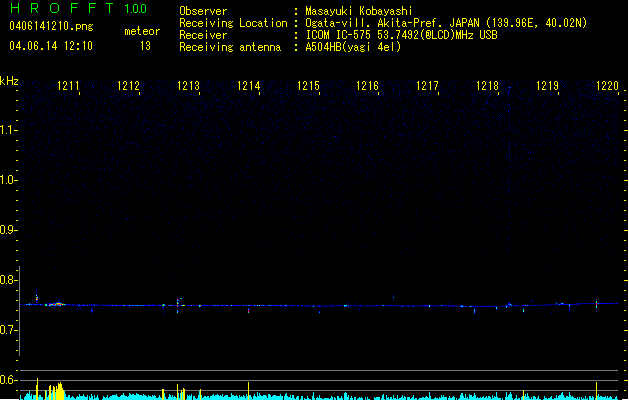The height and width of the screenshot is (400, 629).
Task: Click the 1.1 kHz frequency label
Action: (8, 130)
